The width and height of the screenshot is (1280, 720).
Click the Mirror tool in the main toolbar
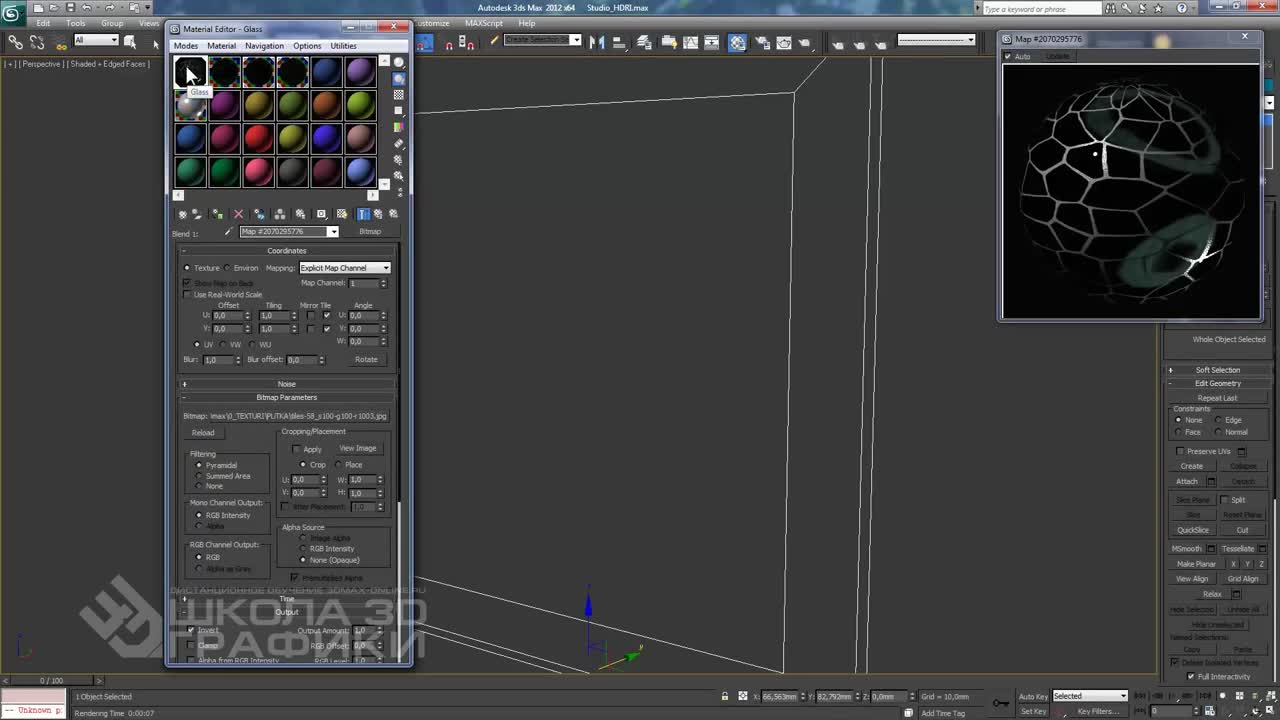[597, 42]
